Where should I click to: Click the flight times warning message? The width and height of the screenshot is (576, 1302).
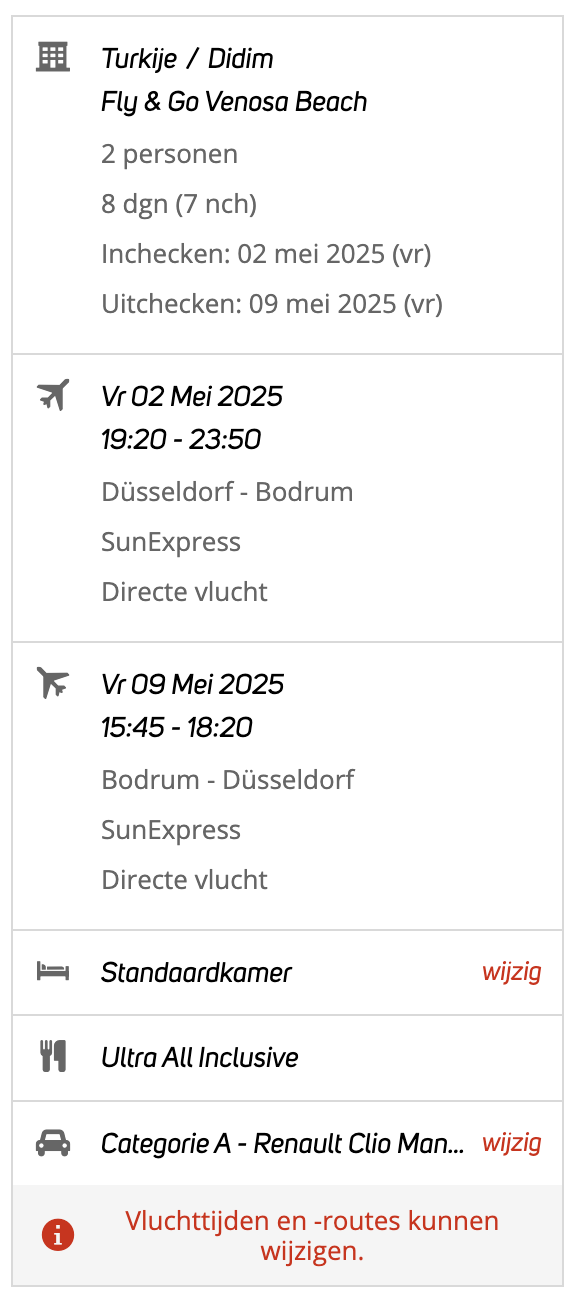tap(312, 1236)
